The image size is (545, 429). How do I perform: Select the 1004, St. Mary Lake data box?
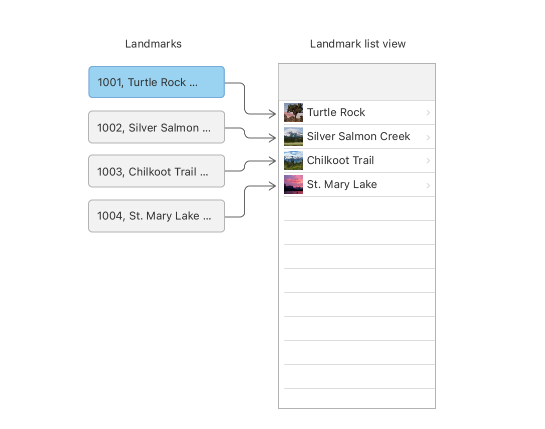tap(156, 216)
